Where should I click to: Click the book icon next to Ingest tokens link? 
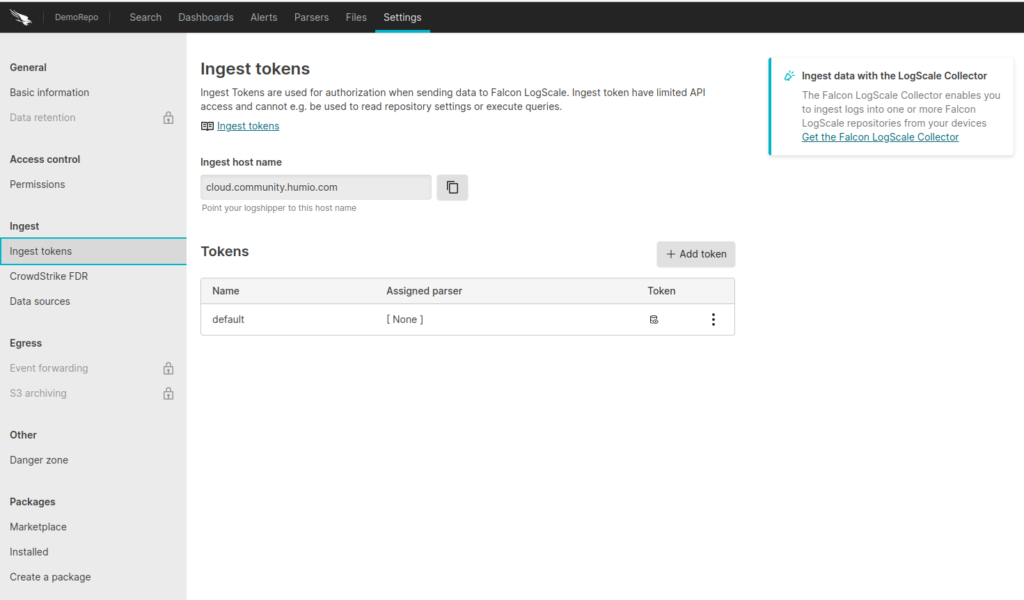tap(207, 126)
